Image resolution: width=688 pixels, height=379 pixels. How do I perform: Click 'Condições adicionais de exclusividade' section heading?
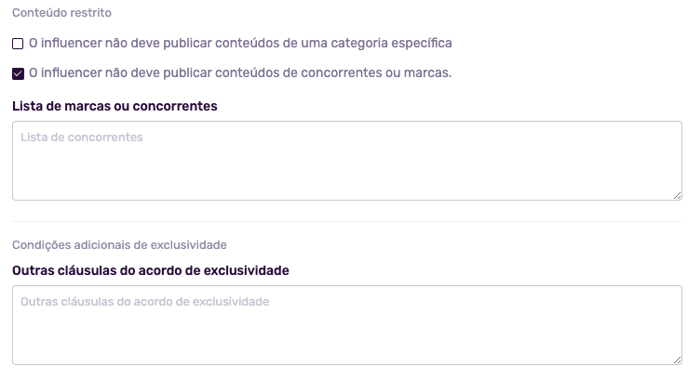(x=119, y=245)
